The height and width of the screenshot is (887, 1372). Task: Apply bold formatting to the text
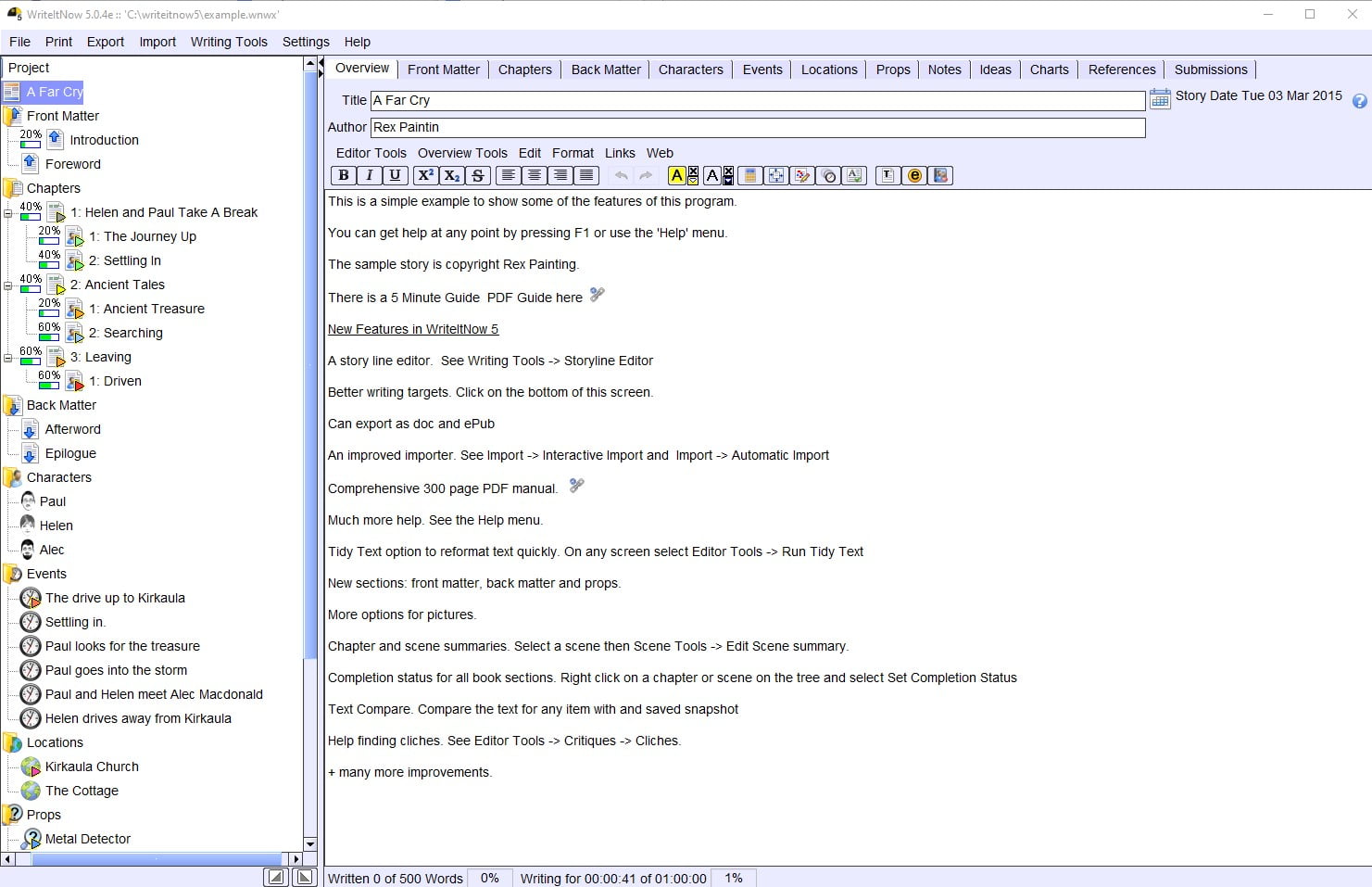[344, 175]
